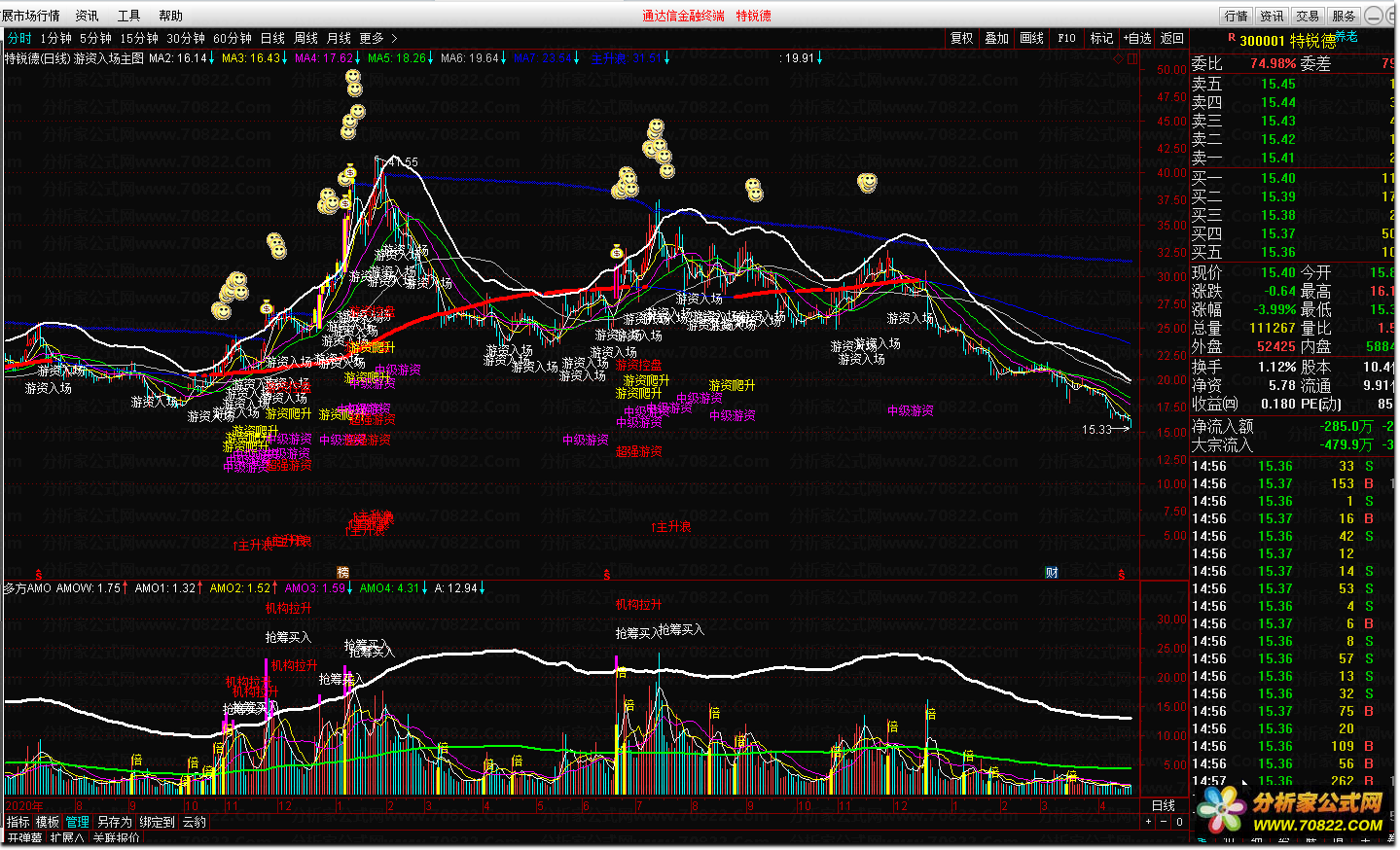The width and height of the screenshot is (1400, 850).
Task: Open the 帮助 menu
Action: [170, 16]
